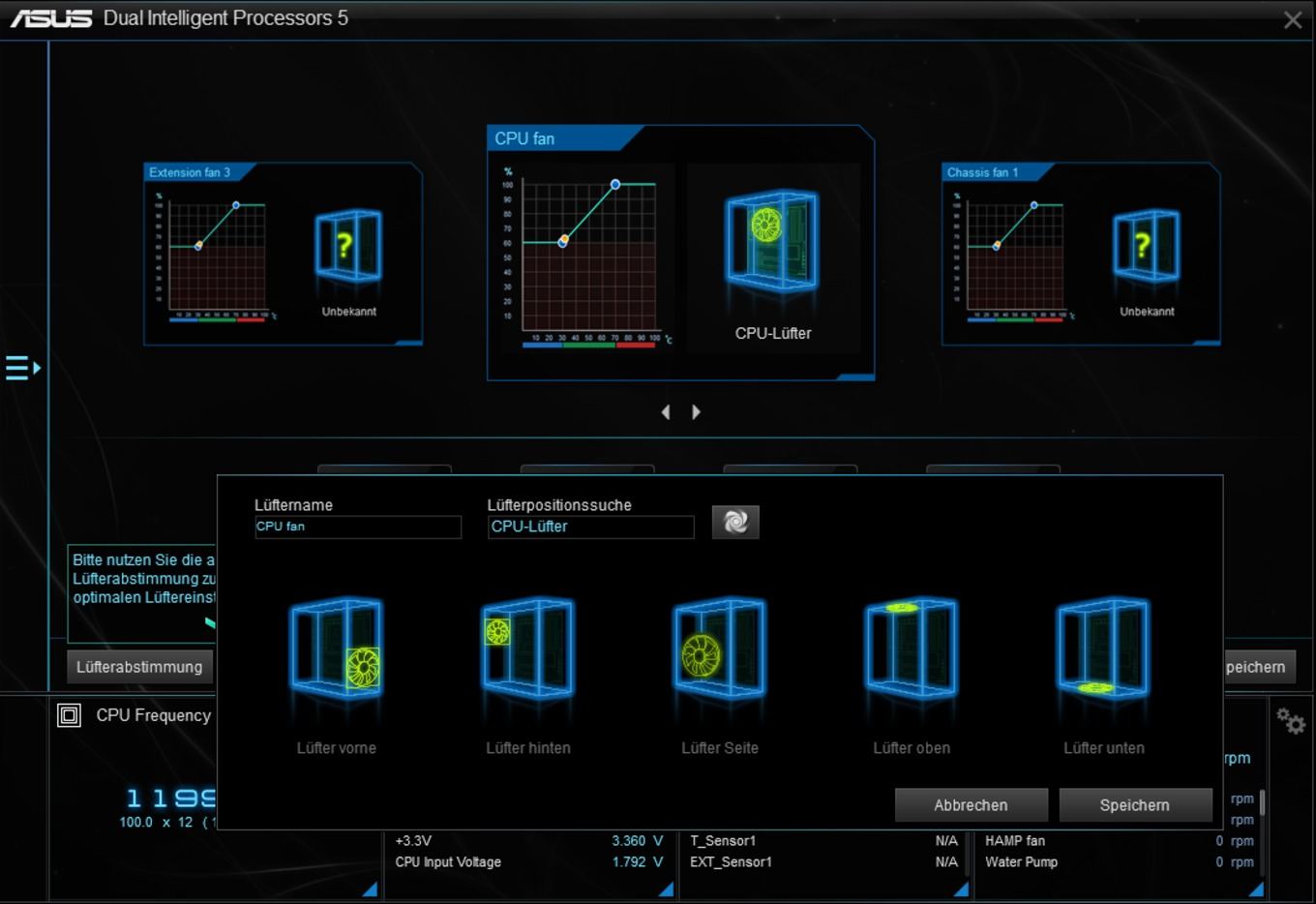Click Extension fan 3 unknown position icon
1316x904 pixels.
tap(348, 246)
